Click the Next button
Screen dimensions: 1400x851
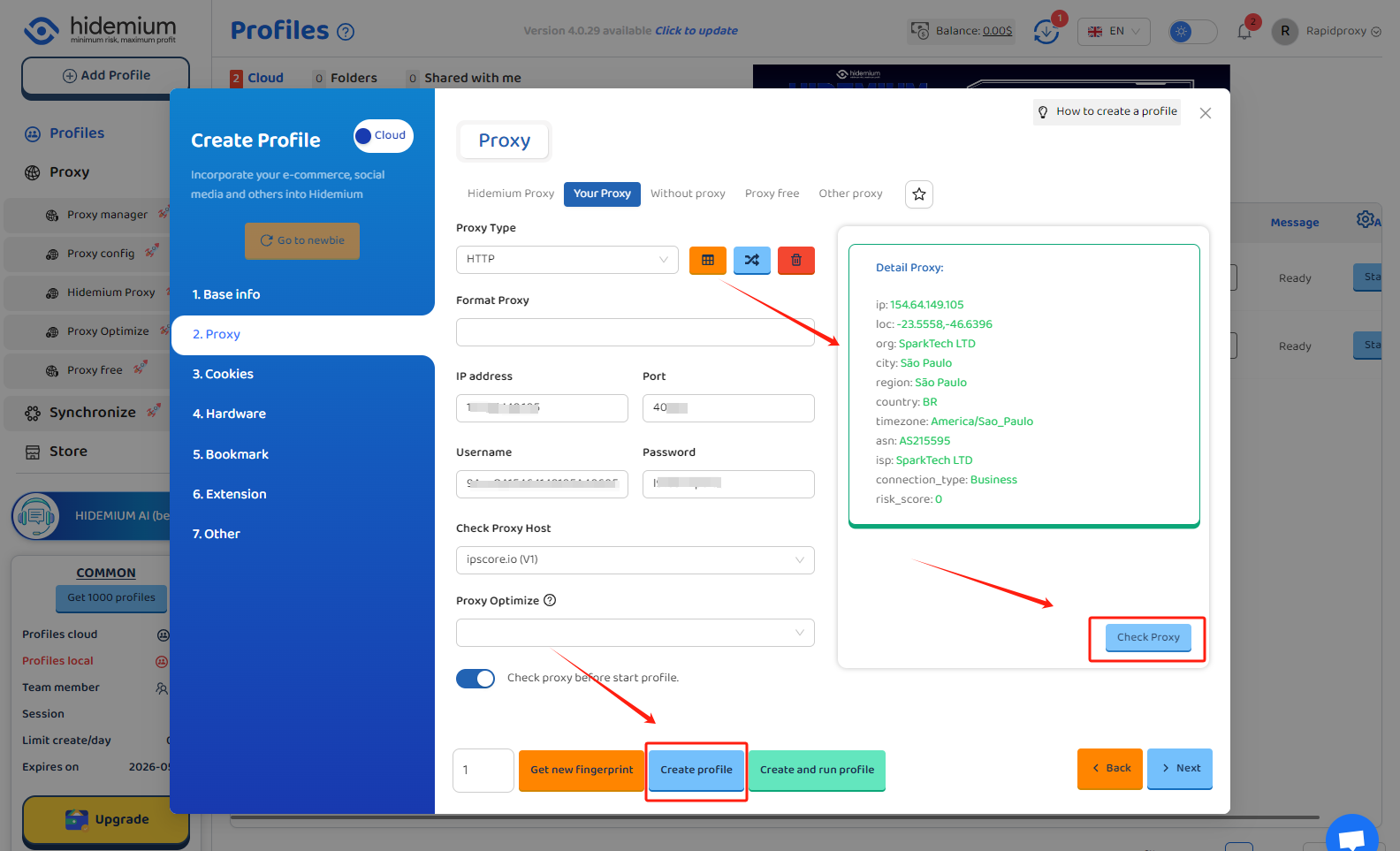pyautogui.click(x=1180, y=769)
